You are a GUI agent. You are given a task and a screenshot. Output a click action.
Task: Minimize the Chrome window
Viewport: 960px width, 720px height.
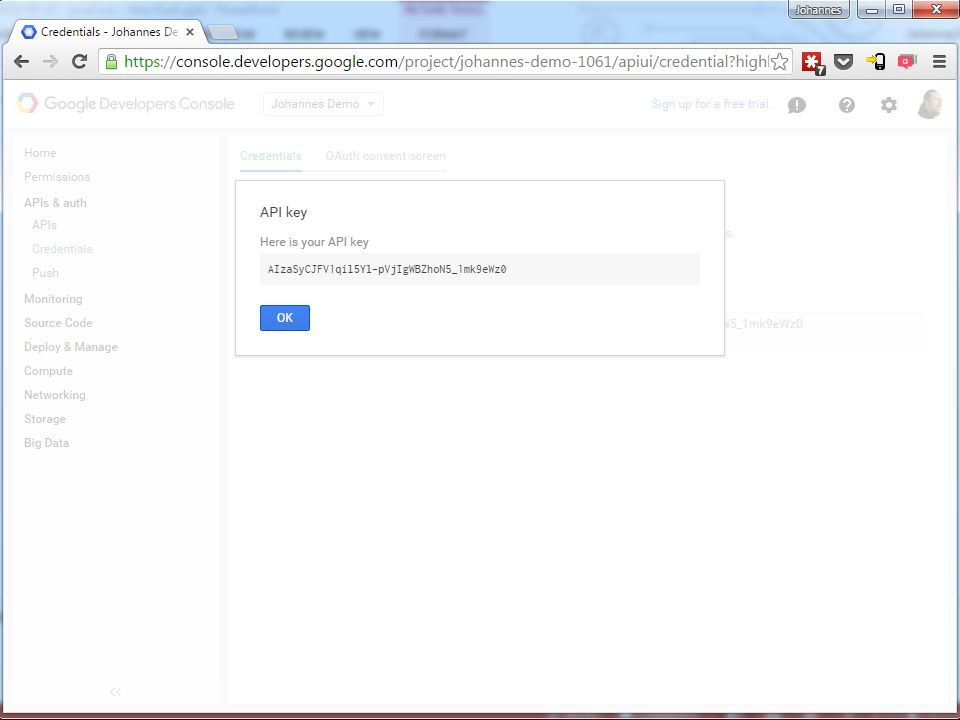click(x=872, y=10)
